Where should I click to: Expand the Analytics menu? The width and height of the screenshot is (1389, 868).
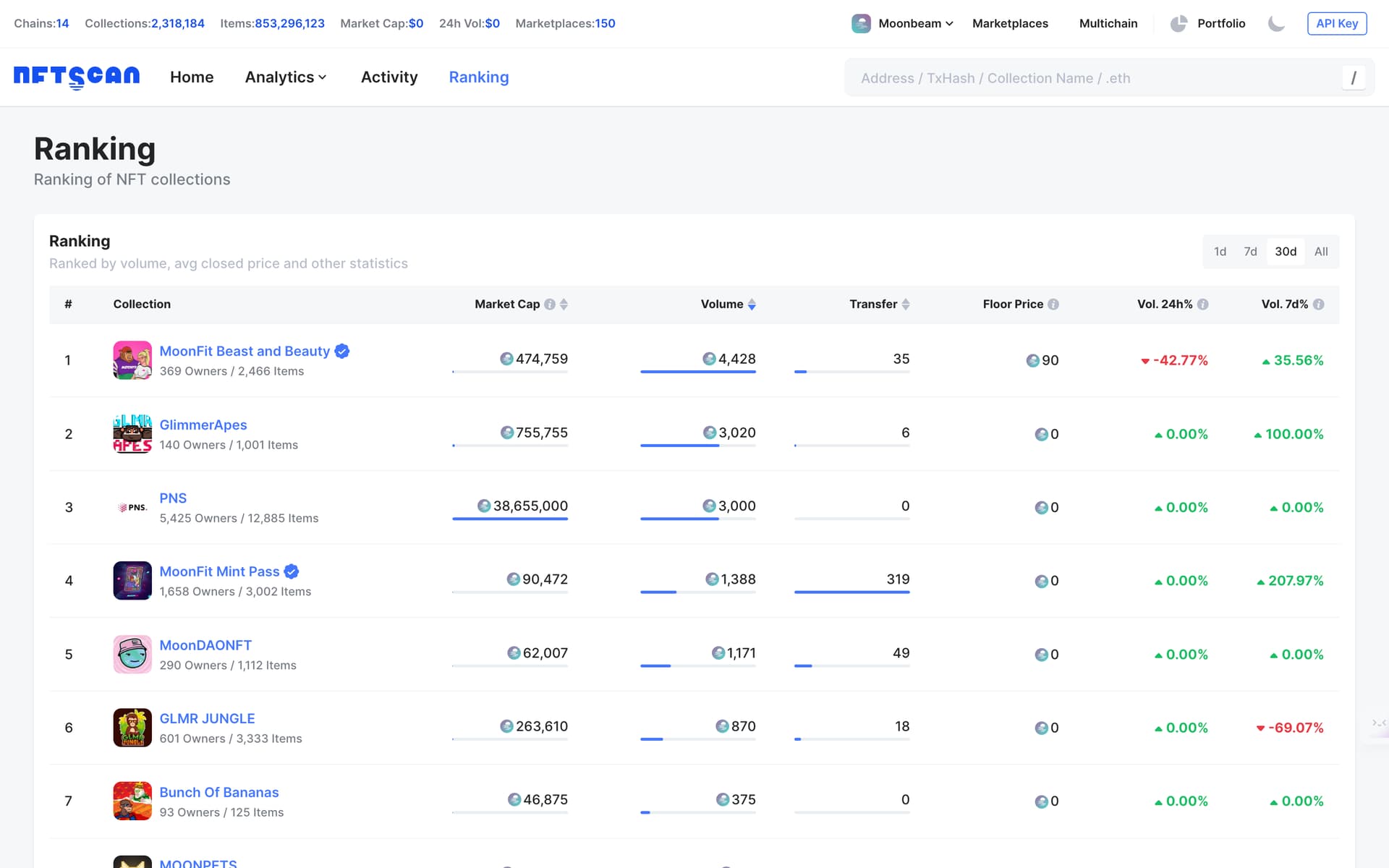[x=286, y=77]
